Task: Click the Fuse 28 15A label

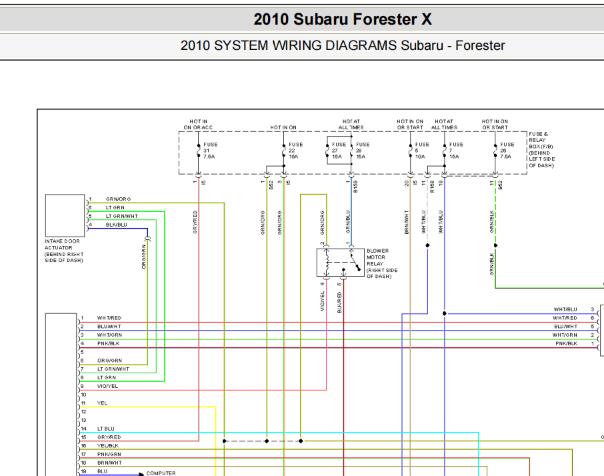Action: pyautogui.click(x=362, y=151)
